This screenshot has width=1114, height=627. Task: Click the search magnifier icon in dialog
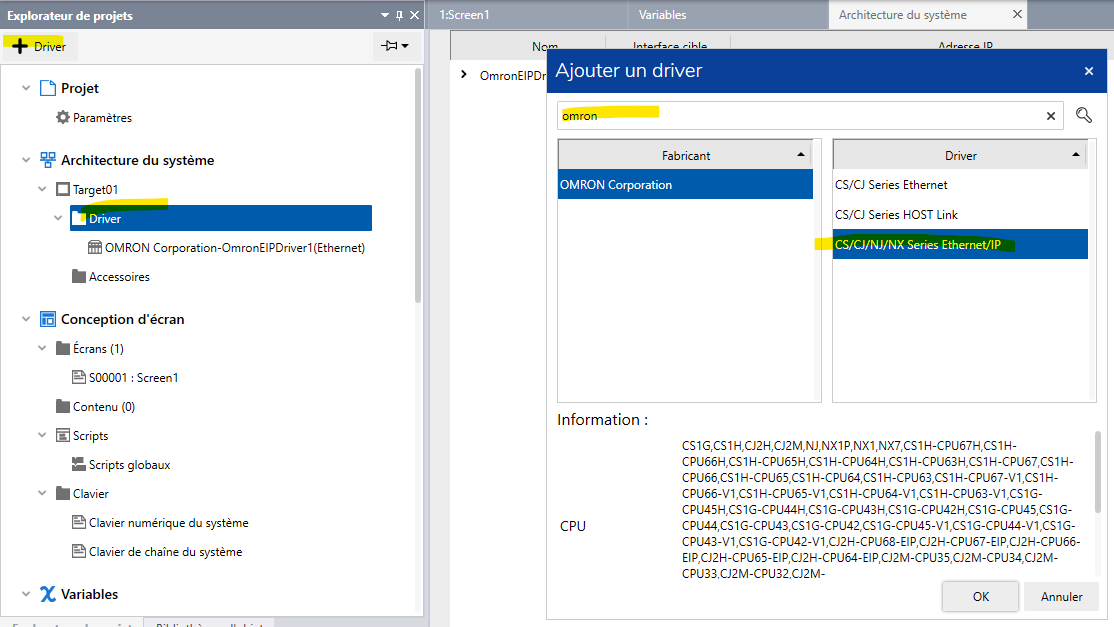tap(1083, 115)
